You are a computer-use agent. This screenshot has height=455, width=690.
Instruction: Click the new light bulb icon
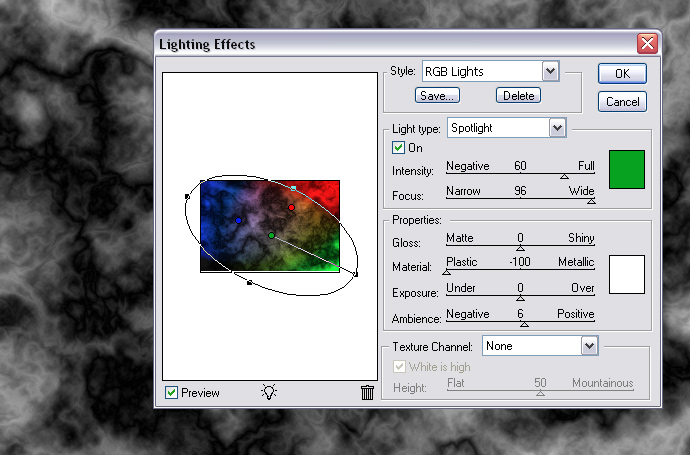(269, 391)
